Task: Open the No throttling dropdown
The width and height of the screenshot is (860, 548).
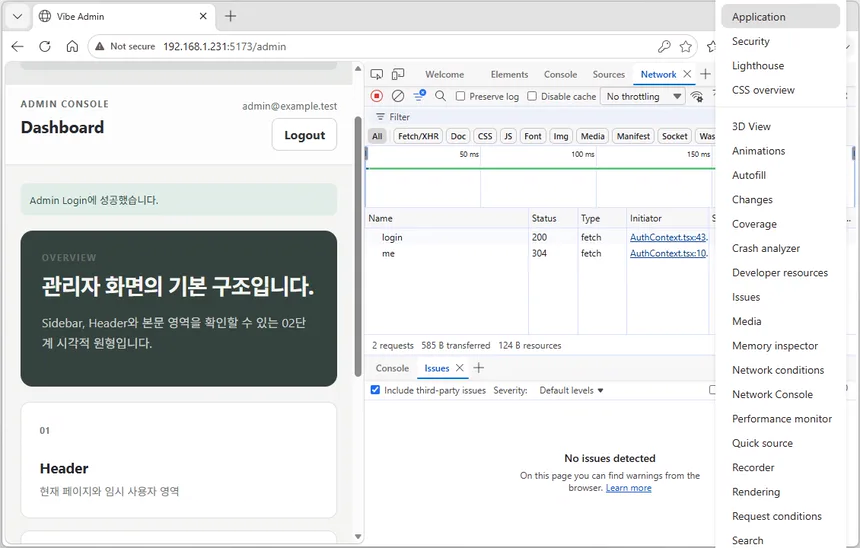Action: coord(643,97)
